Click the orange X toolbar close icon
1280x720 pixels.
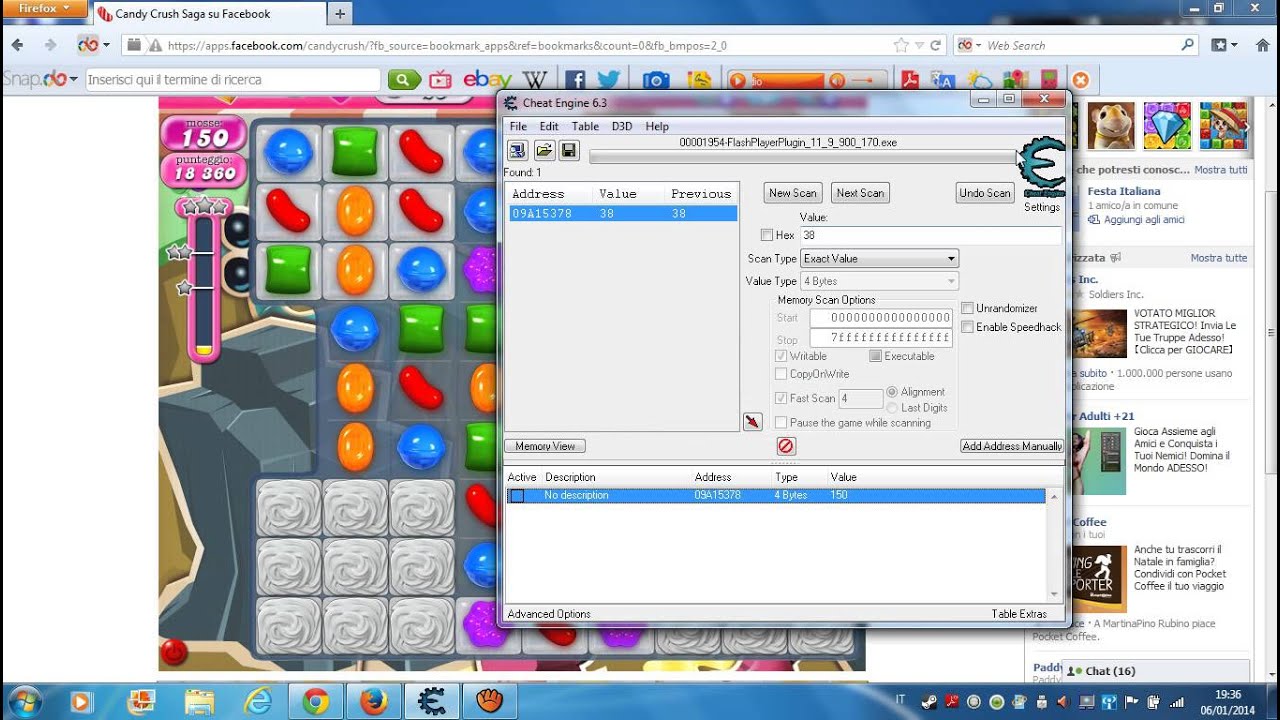1080,80
